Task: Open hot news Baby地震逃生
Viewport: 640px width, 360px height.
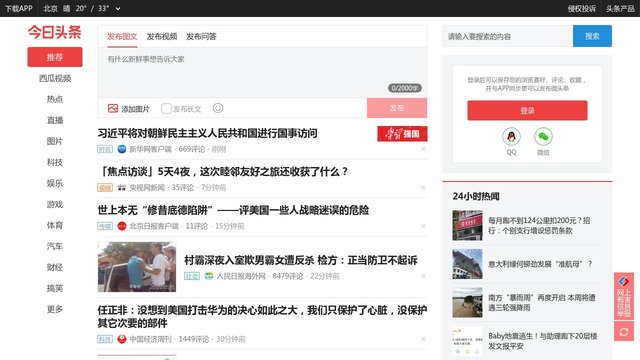Action: pyautogui.click(x=543, y=341)
